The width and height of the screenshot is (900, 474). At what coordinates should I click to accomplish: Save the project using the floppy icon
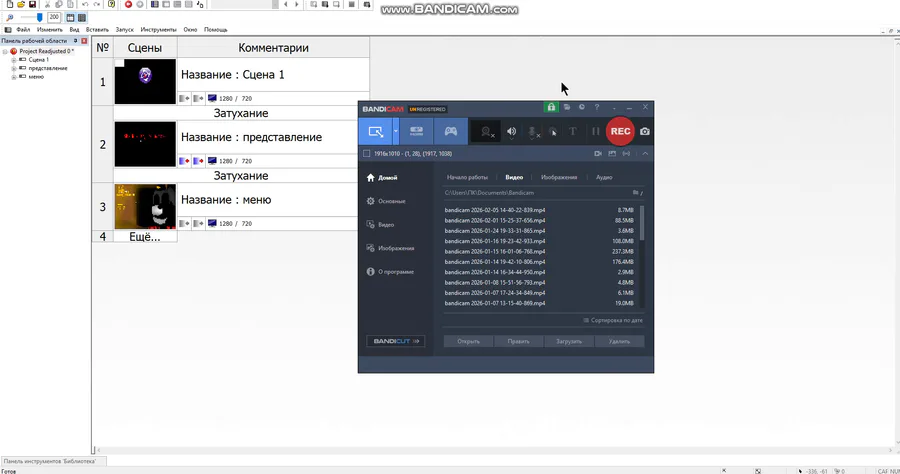[x=32, y=4]
